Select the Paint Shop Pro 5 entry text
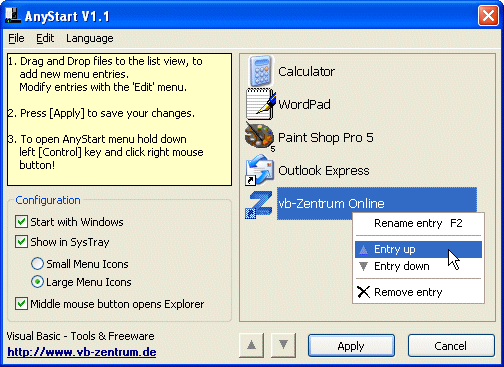The height and width of the screenshot is (367, 504). 326,137
